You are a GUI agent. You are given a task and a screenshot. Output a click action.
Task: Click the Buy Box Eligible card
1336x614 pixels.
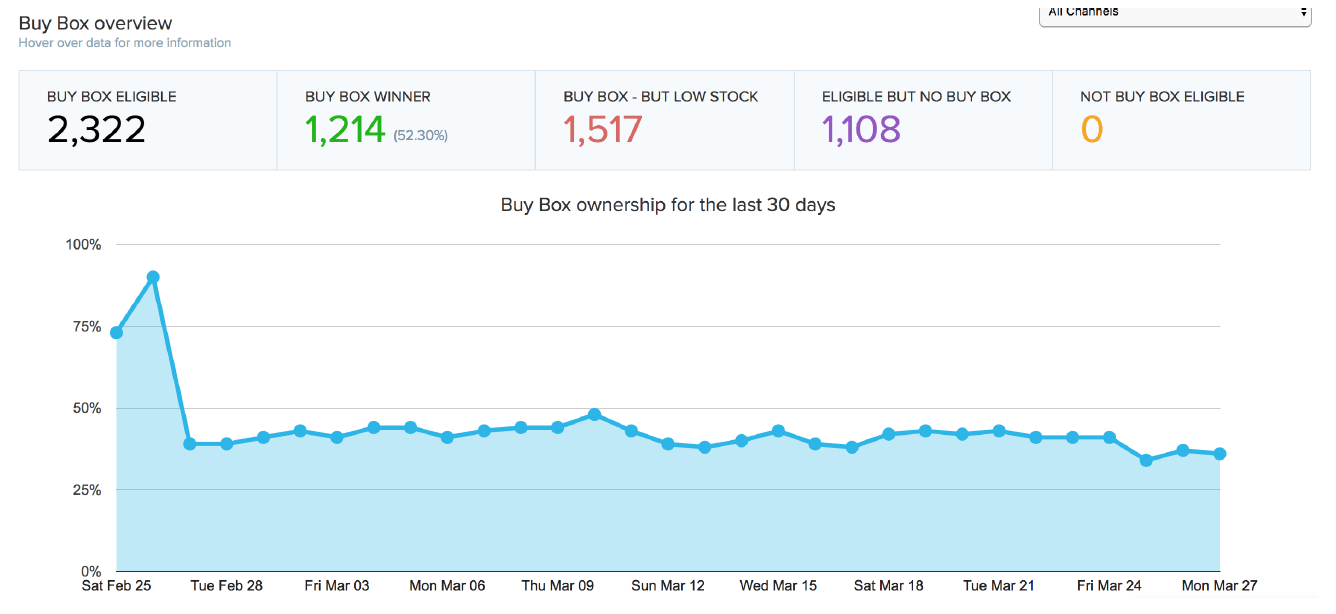(147, 120)
